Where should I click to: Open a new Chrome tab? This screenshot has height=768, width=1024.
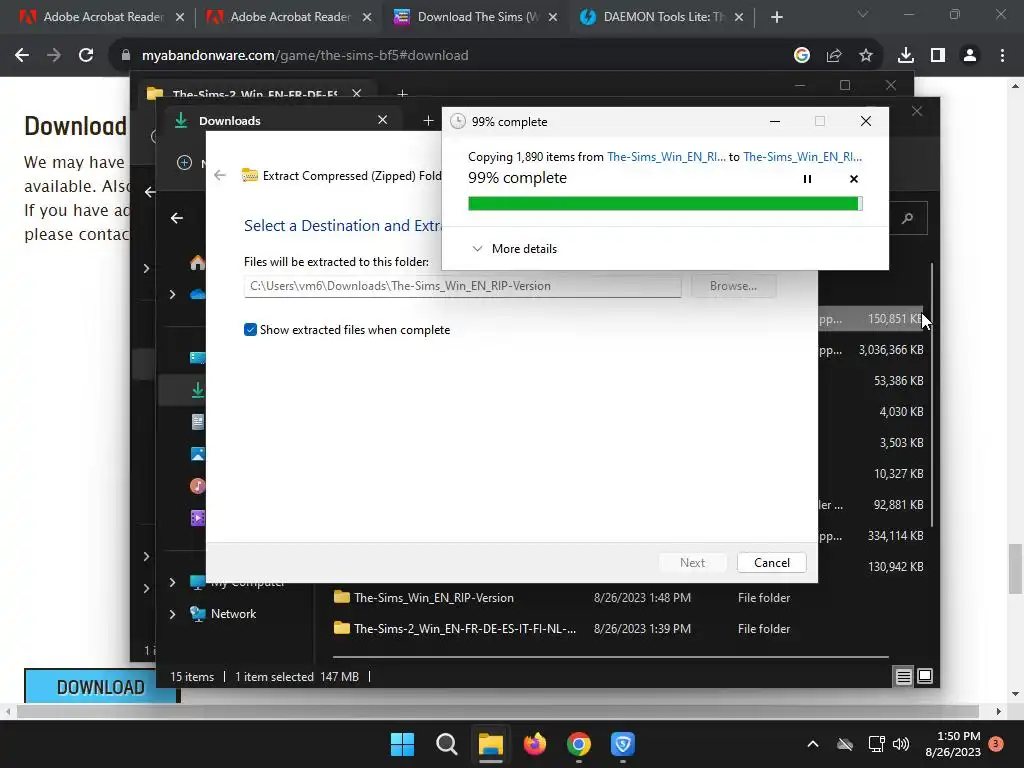click(776, 17)
